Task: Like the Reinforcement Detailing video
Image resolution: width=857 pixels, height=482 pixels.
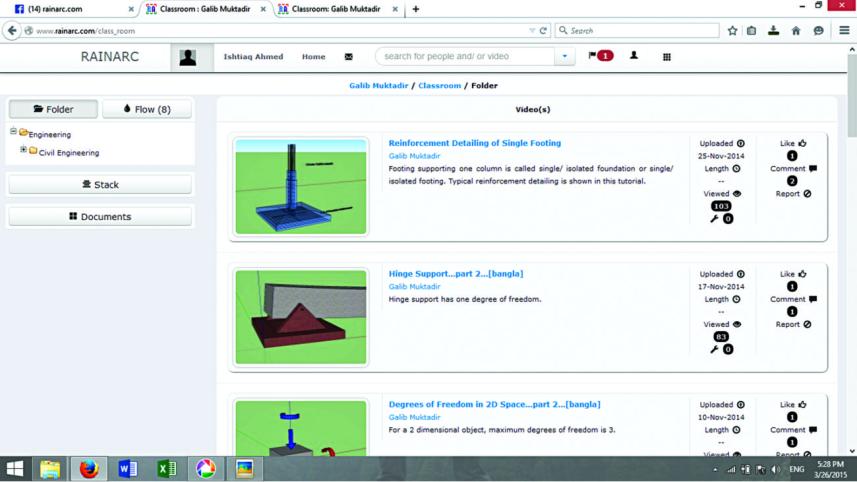Action: click(802, 144)
